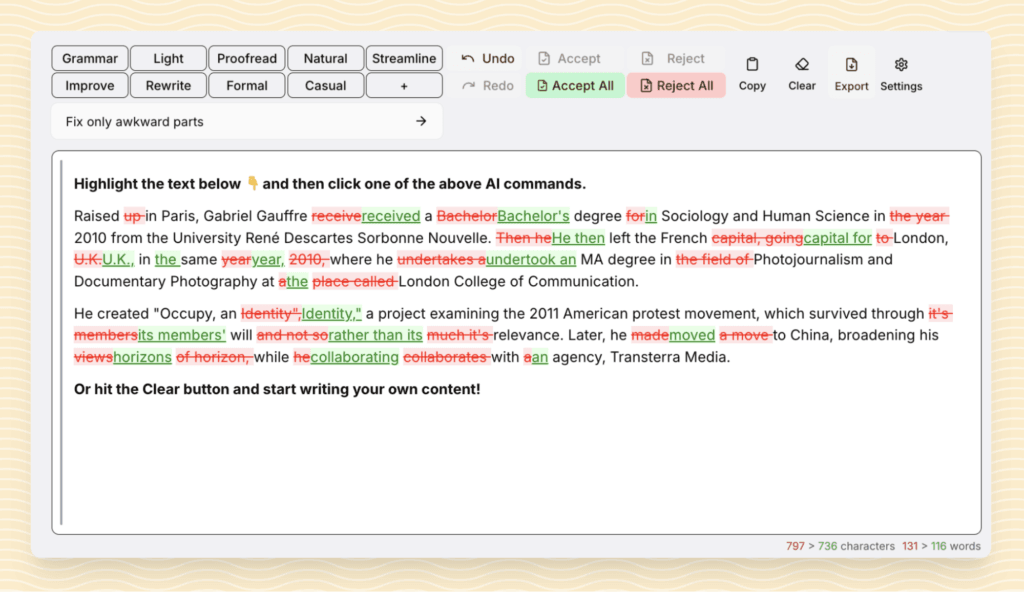Switch to the Casual style
The width and height of the screenshot is (1024, 592).
coord(325,86)
